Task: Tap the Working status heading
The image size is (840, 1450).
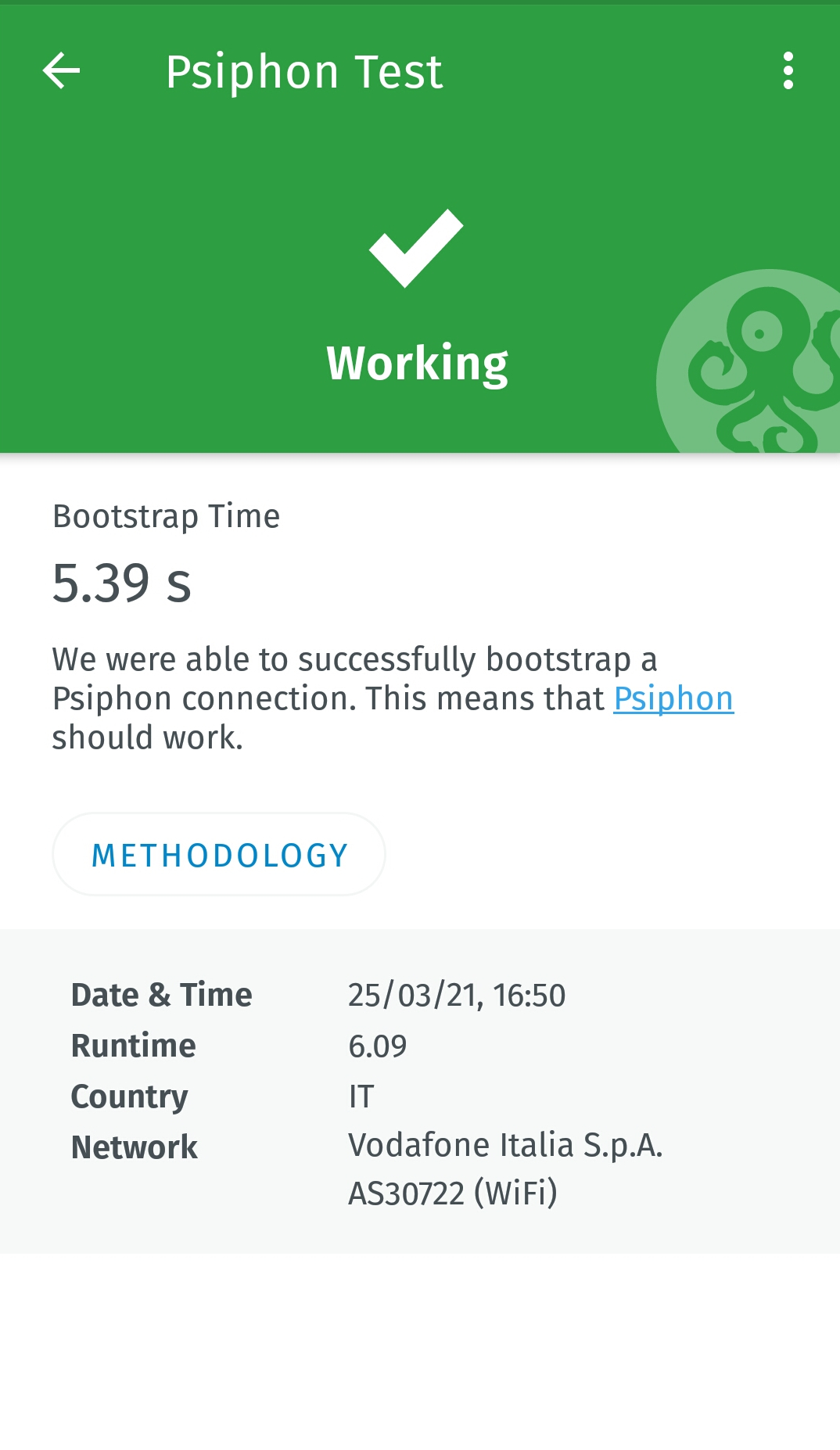Action: click(418, 363)
